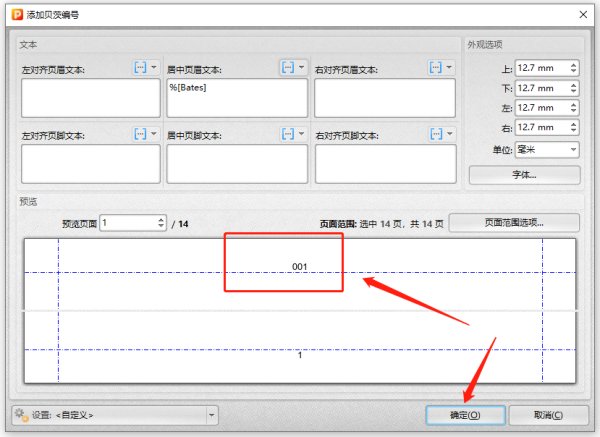Adjust the right margin spinner arrows

(573, 127)
